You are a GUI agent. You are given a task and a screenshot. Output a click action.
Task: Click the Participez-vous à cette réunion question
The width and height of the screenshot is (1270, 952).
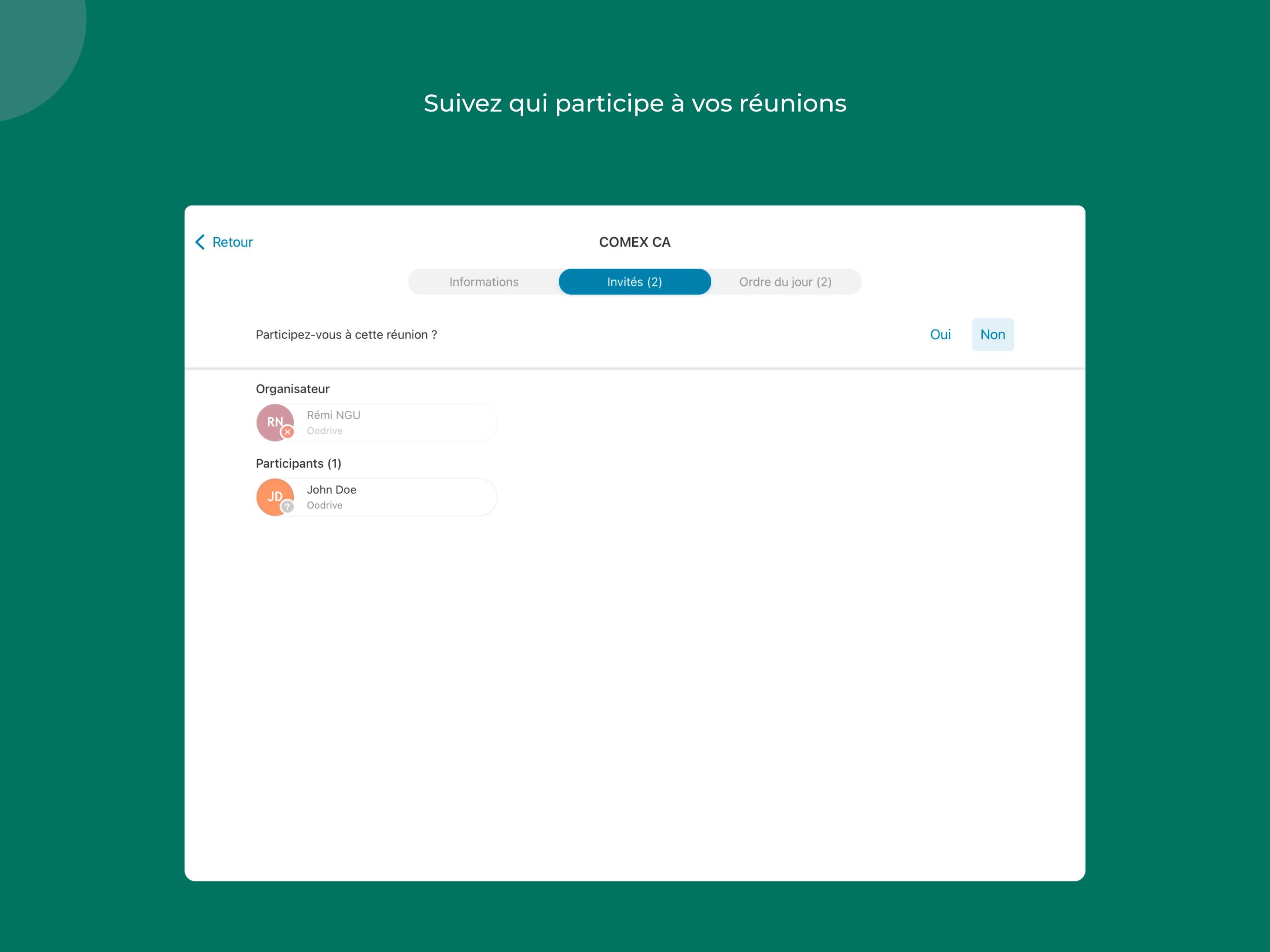point(346,334)
